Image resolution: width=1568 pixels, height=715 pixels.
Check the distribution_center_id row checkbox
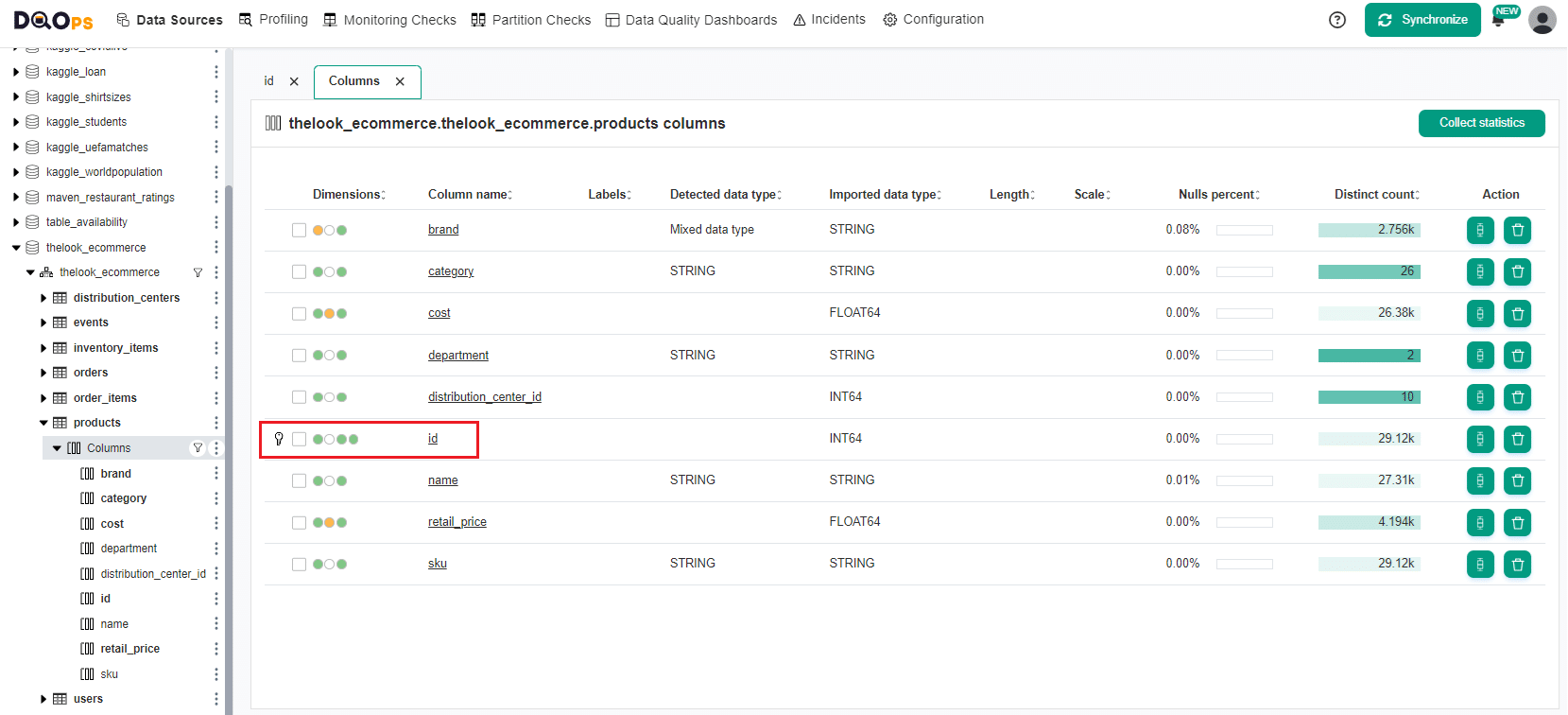[299, 397]
